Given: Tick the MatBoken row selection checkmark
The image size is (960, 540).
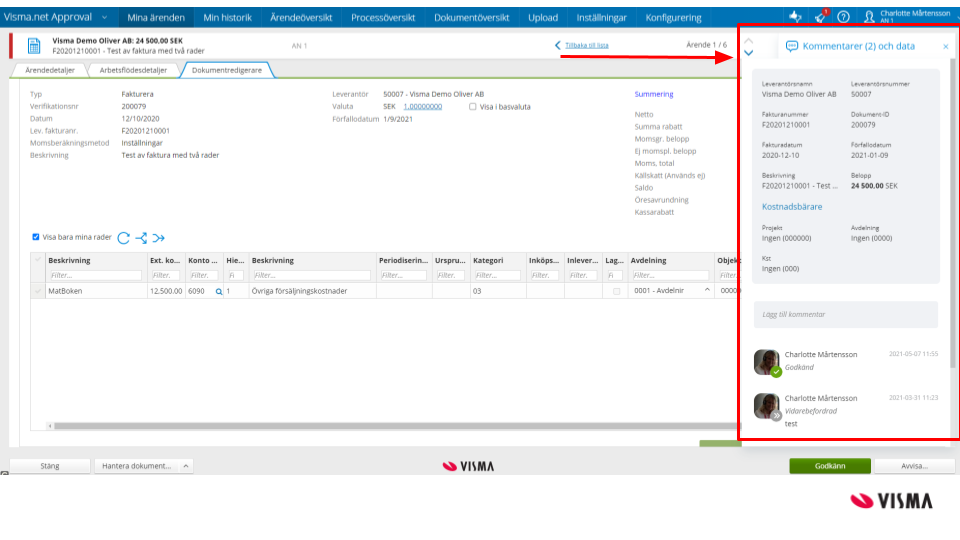Looking at the screenshot, I should click(38, 291).
